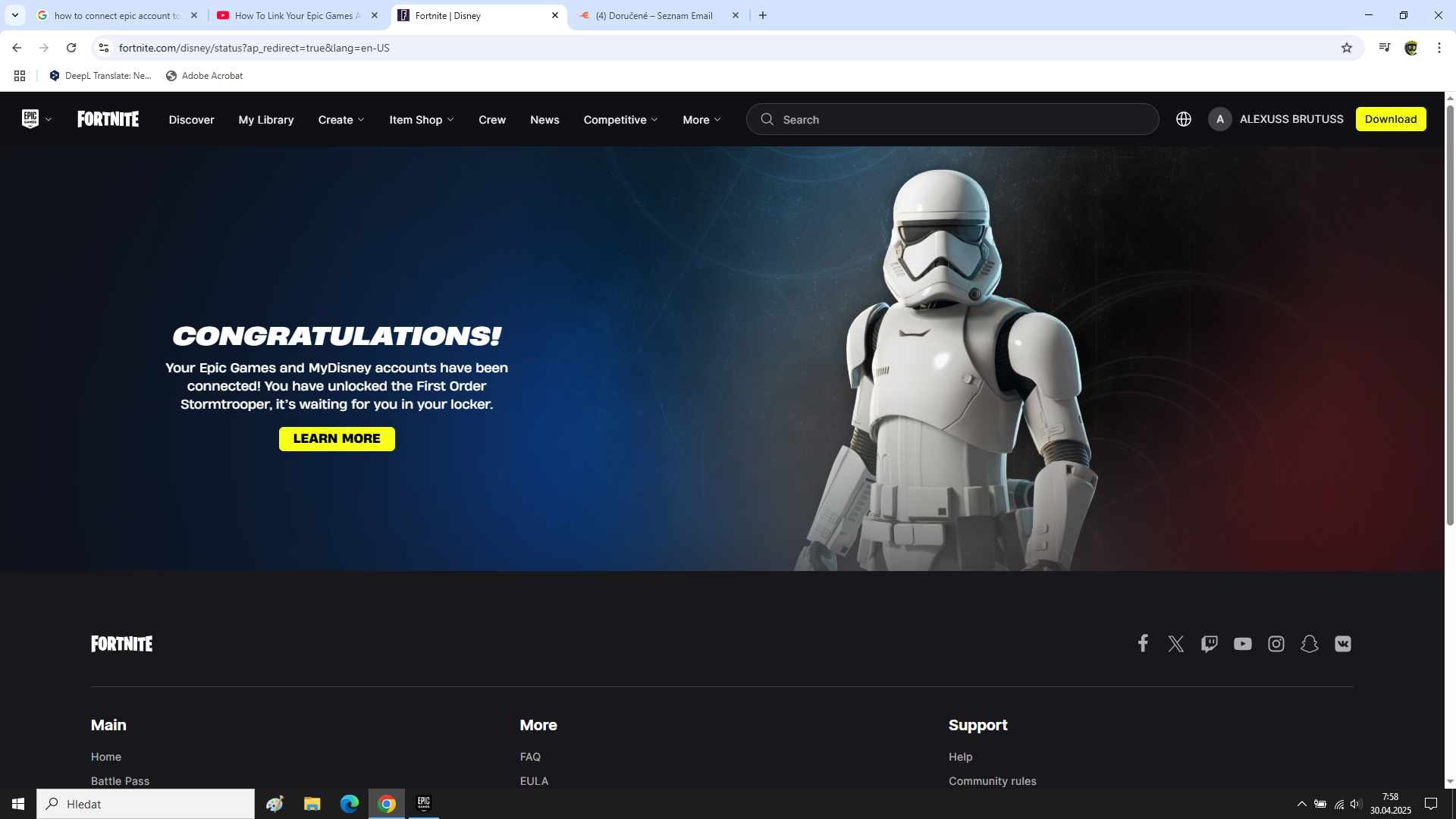Open the taskbar clock showing 7:58

(x=1390, y=804)
